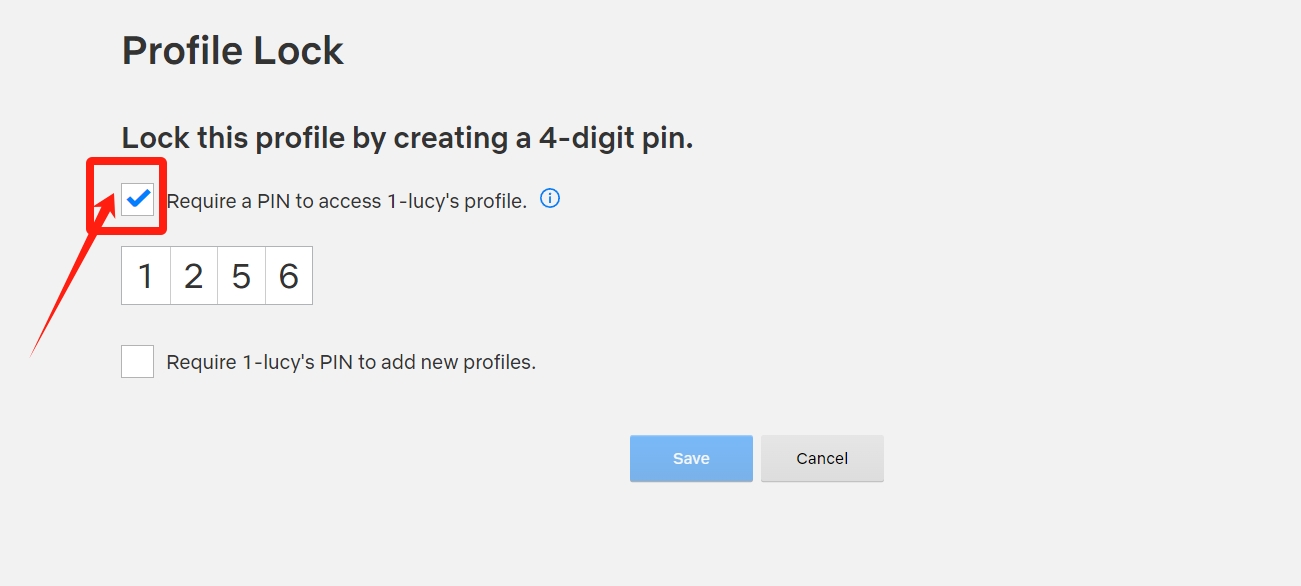Open the info icon beside PIN requirement
Image resolution: width=1301 pixels, height=586 pixels.
[550, 198]
